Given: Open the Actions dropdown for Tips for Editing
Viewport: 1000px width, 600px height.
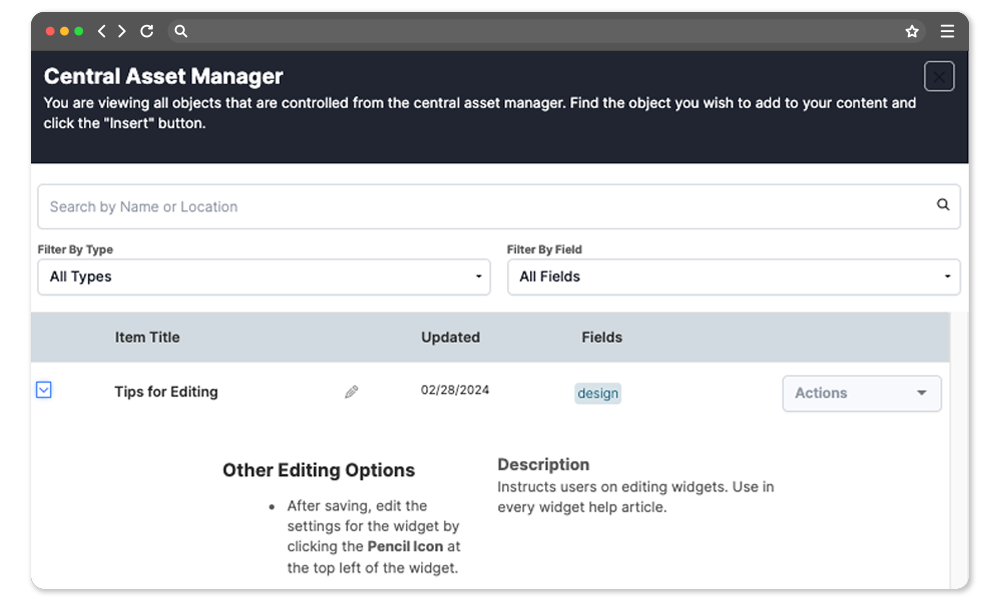Looking at the screenshot, I should point(862,393).
